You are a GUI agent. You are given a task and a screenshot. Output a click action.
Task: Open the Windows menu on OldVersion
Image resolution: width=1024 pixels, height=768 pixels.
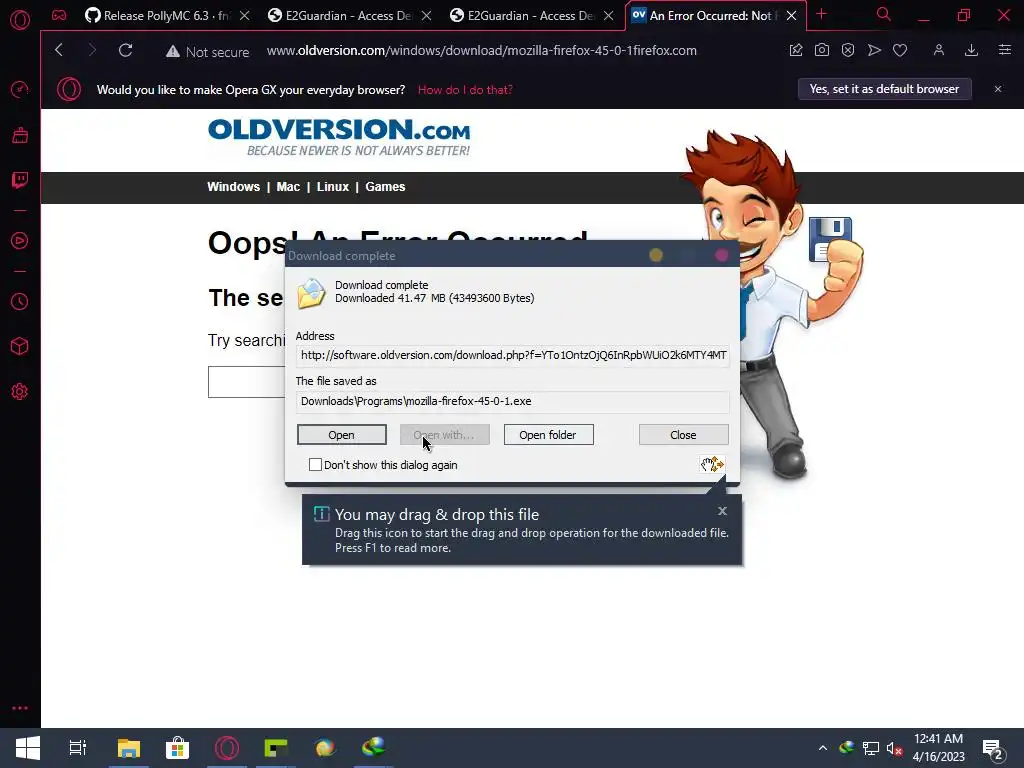point(233,187)
